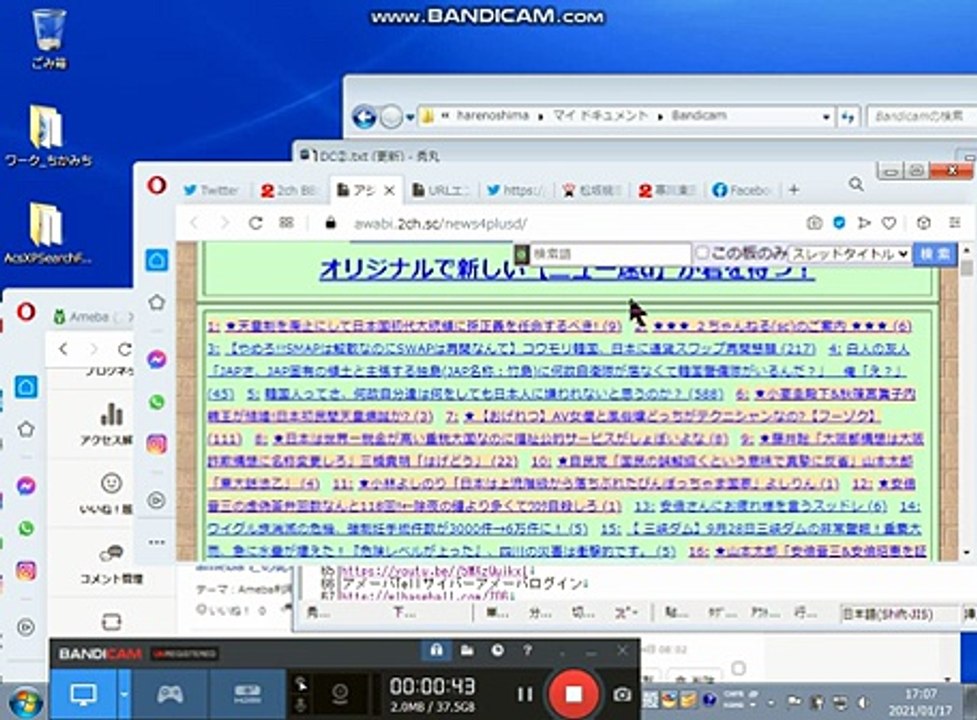Open the スレッドタイトル dropdown
Viewport: 977px width, 720px height.
(850, 254)
